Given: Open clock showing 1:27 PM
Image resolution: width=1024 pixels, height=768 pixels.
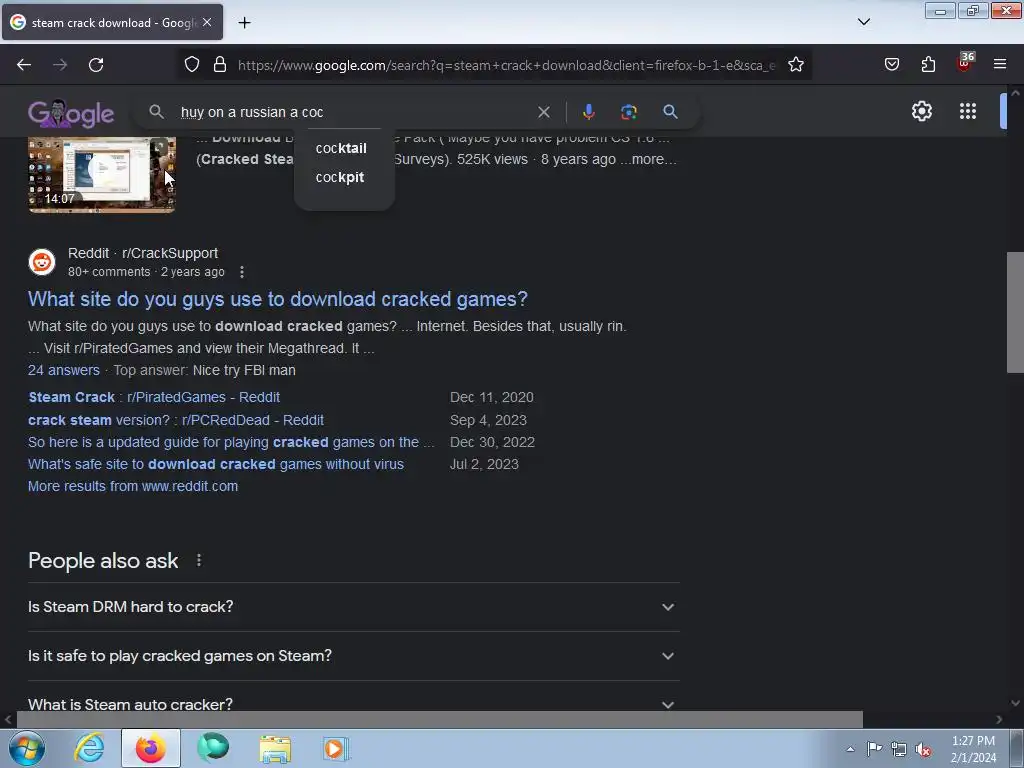Looking at the screenshot, I should coord(973,749).
